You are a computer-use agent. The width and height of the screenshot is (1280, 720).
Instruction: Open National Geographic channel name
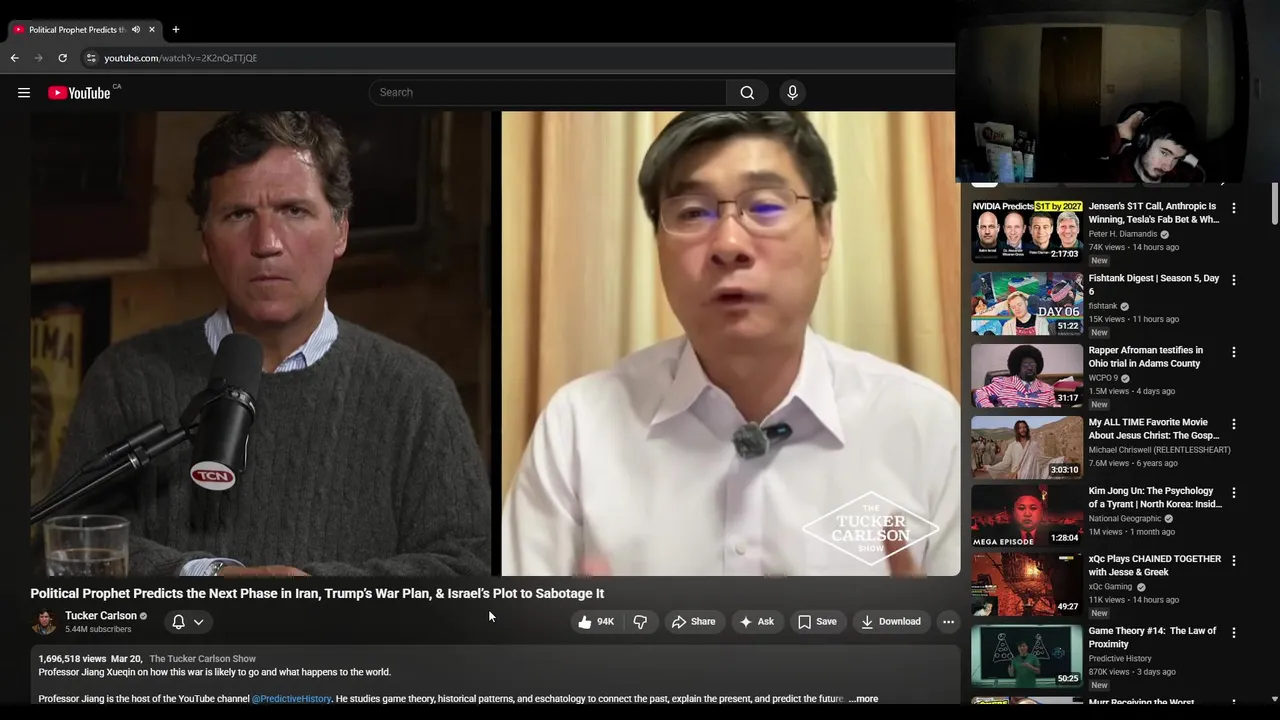pos(1125,519)
